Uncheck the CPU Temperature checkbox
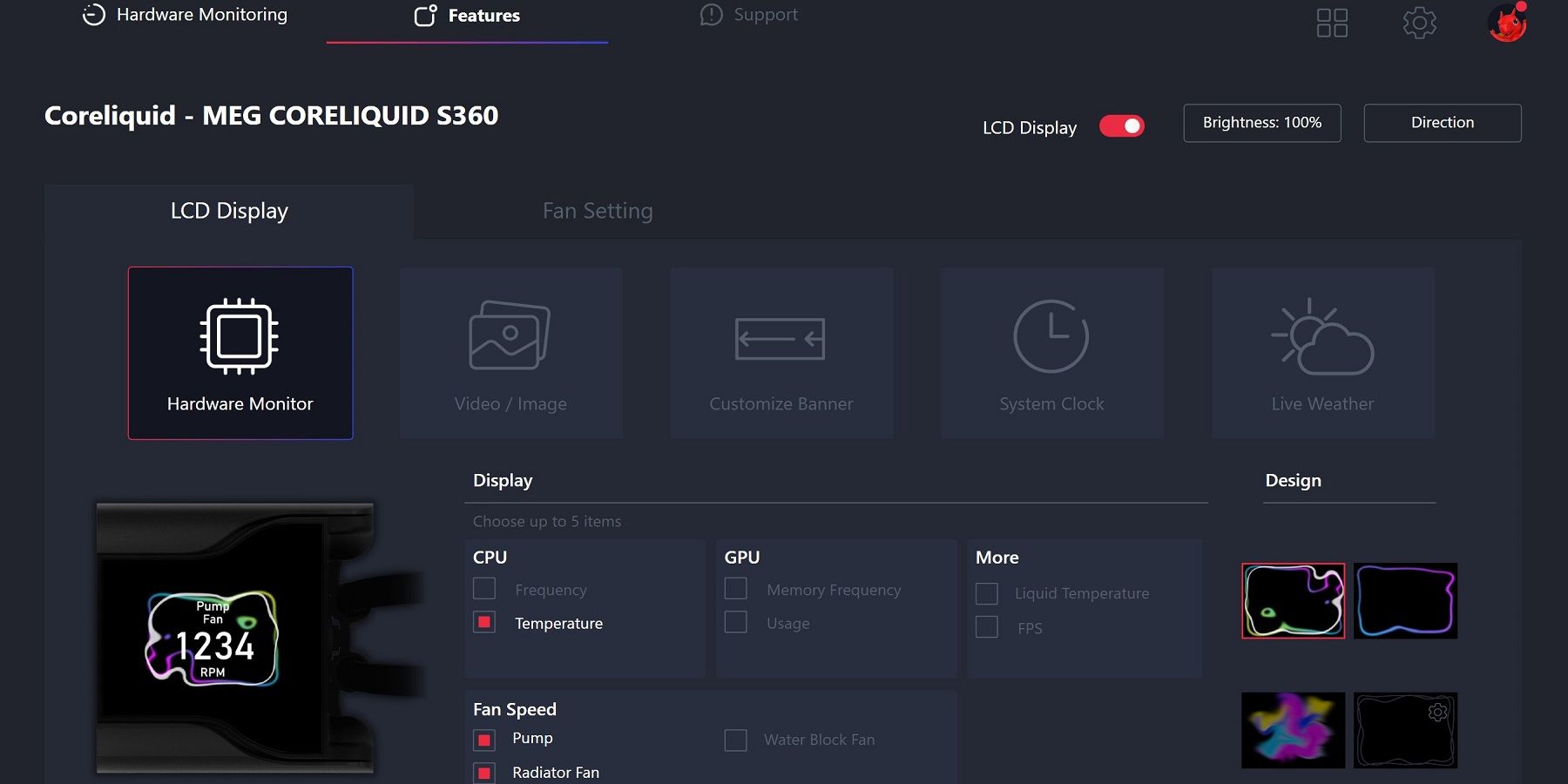1568x784 pixels. click(484, 622)
